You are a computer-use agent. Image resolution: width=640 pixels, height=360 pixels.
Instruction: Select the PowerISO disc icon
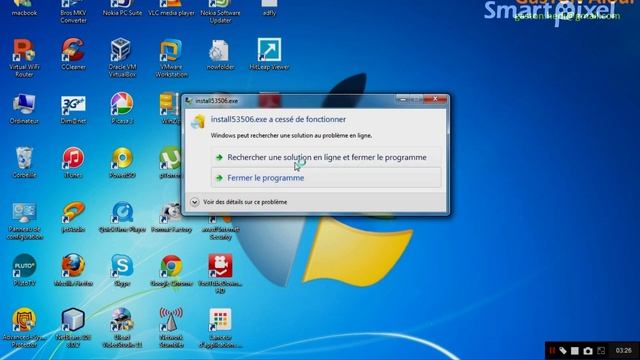(x=122, y=162)
